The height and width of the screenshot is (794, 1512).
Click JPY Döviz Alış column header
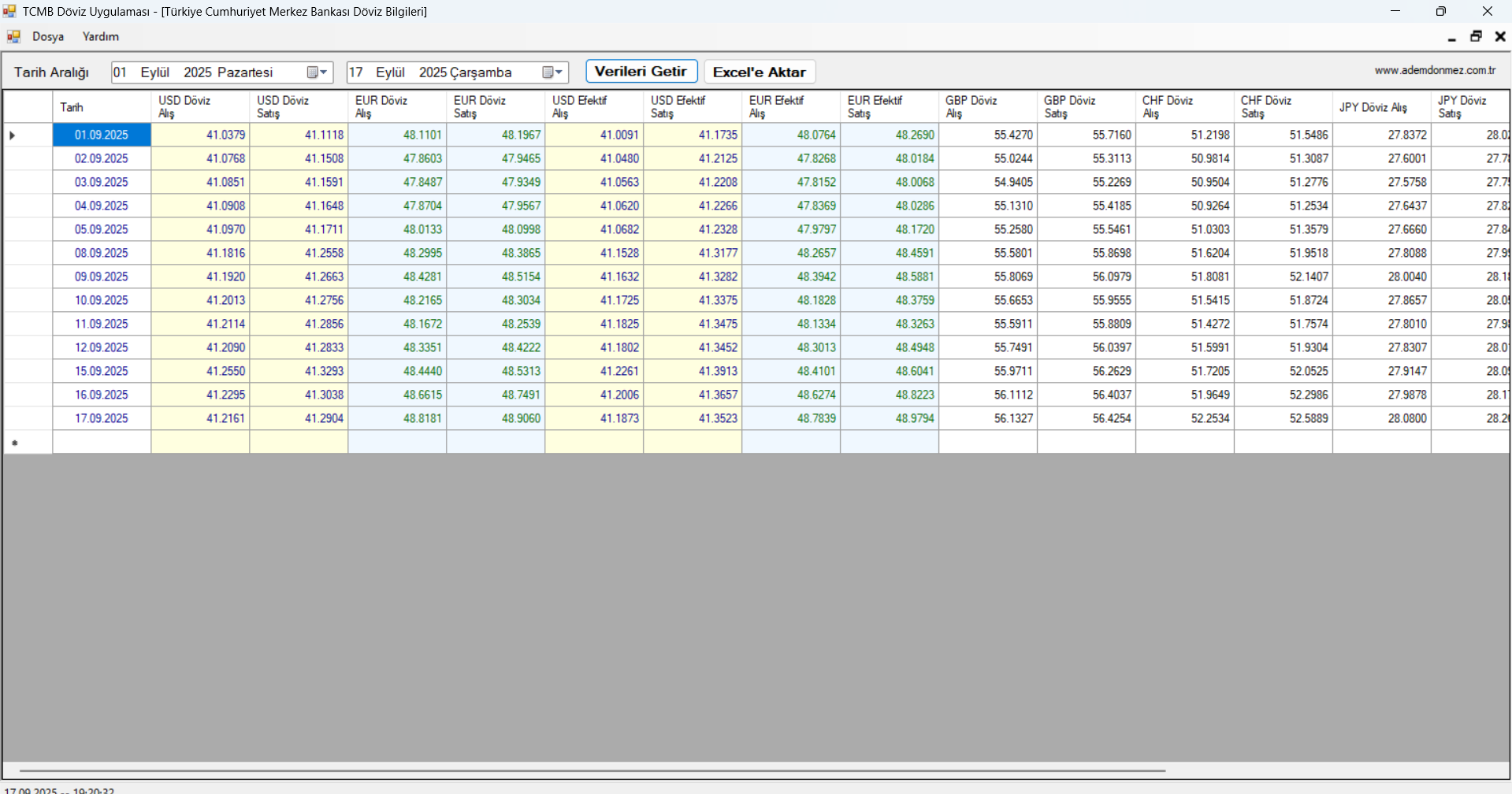pos(1382,107)
